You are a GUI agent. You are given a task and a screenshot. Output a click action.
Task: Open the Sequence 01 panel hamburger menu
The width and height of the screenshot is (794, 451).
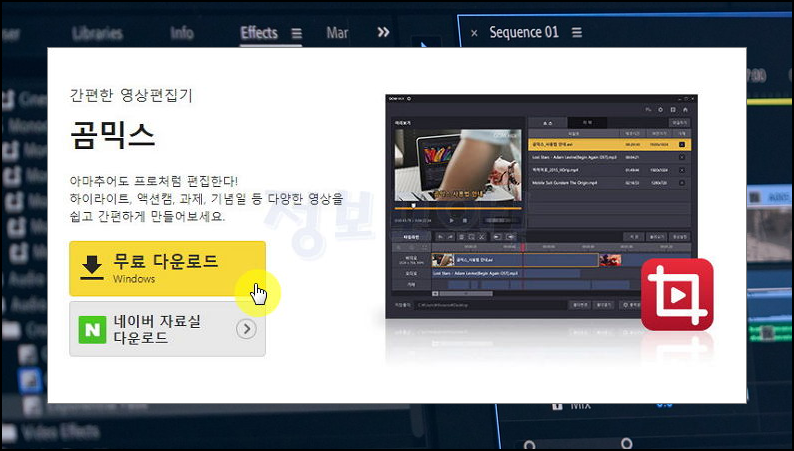[x=577, y=32]
